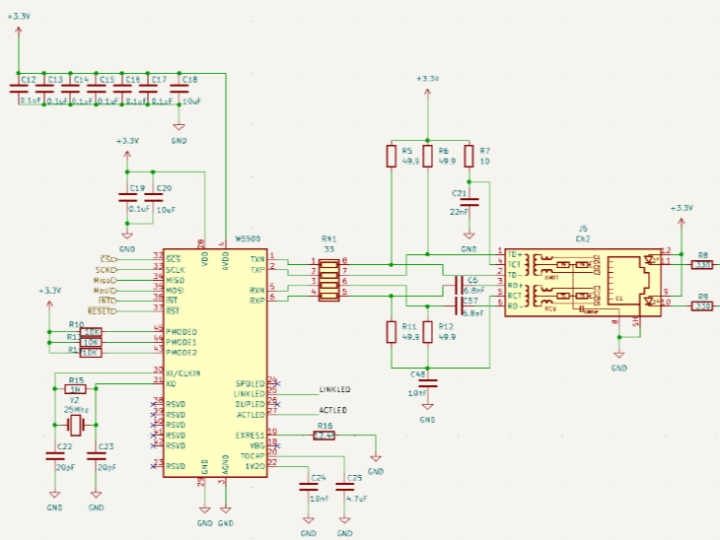Click capacitor C48 10nF symbol
The image size is (720, 540).
tap(428, 381)
